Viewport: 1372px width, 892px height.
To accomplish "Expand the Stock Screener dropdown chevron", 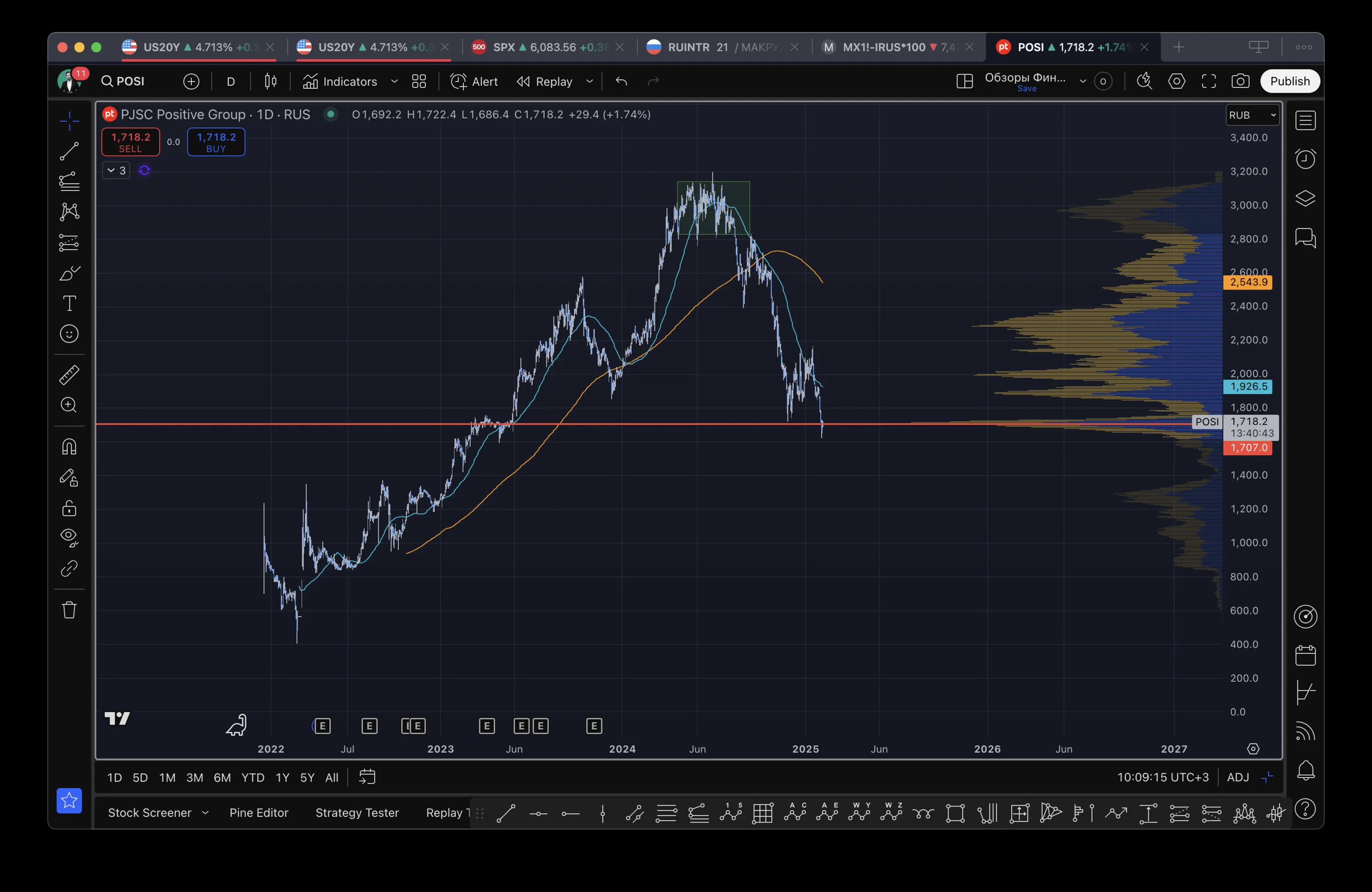I will click(x=205, y=812).
